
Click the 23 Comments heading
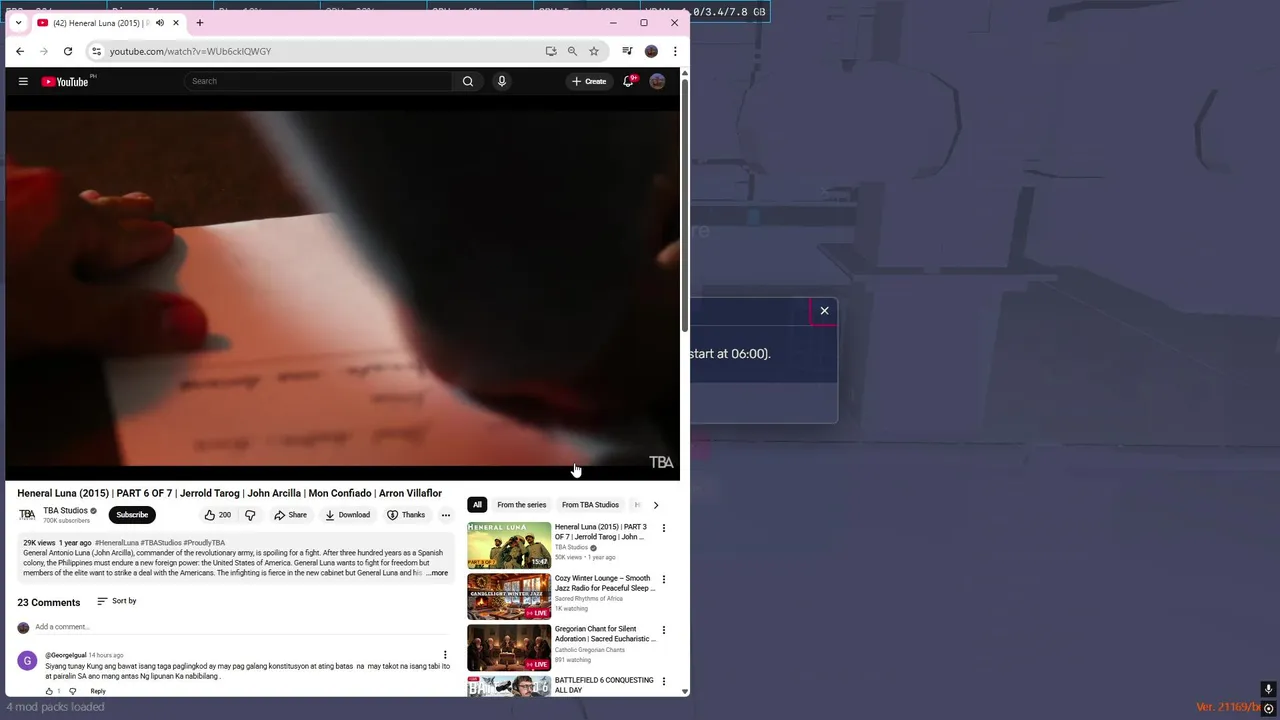click(x=48, y=603)
